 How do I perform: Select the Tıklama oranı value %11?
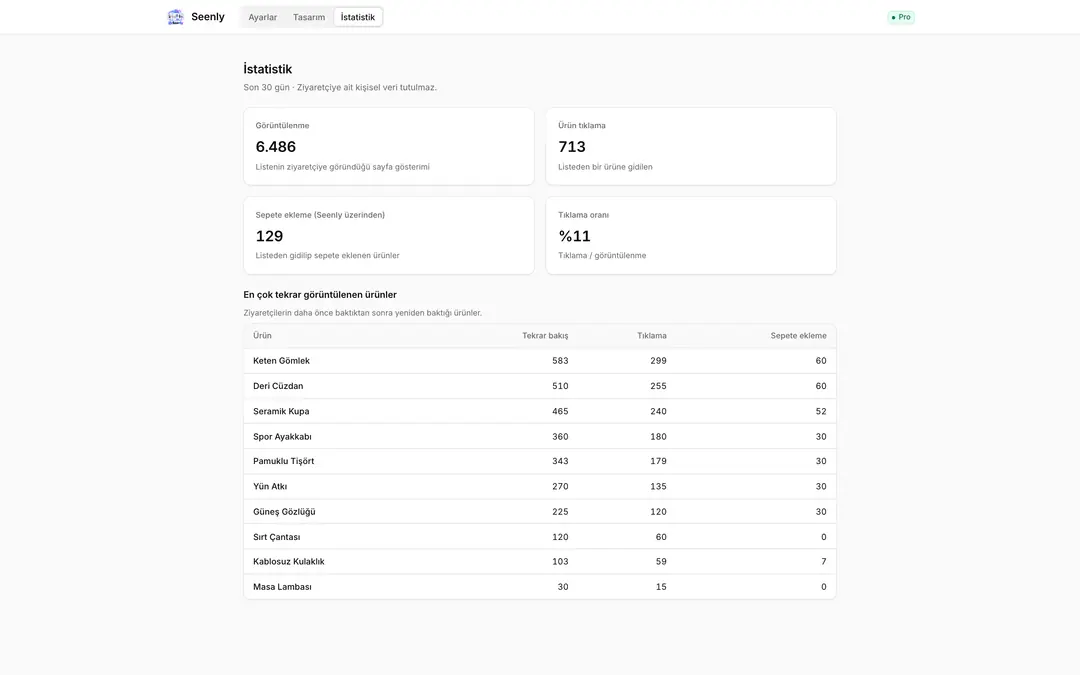[x=574, y=236]
